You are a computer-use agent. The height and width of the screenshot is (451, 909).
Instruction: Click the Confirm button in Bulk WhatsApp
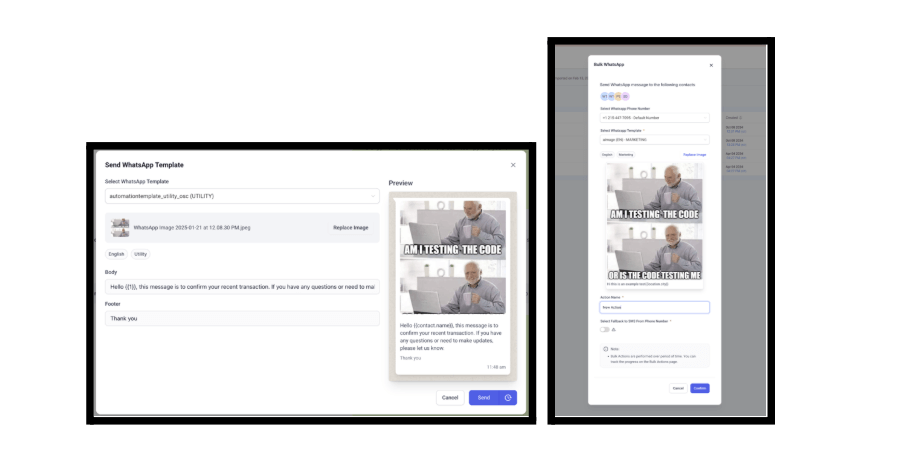(700, 388)
